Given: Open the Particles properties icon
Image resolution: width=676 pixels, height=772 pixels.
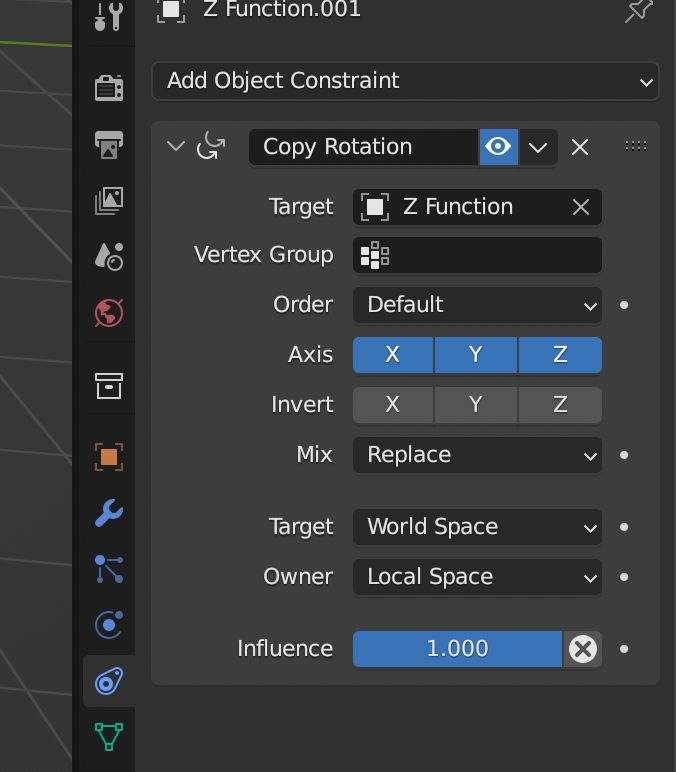Looking at the screenshot, I should [x=109, y=569].
